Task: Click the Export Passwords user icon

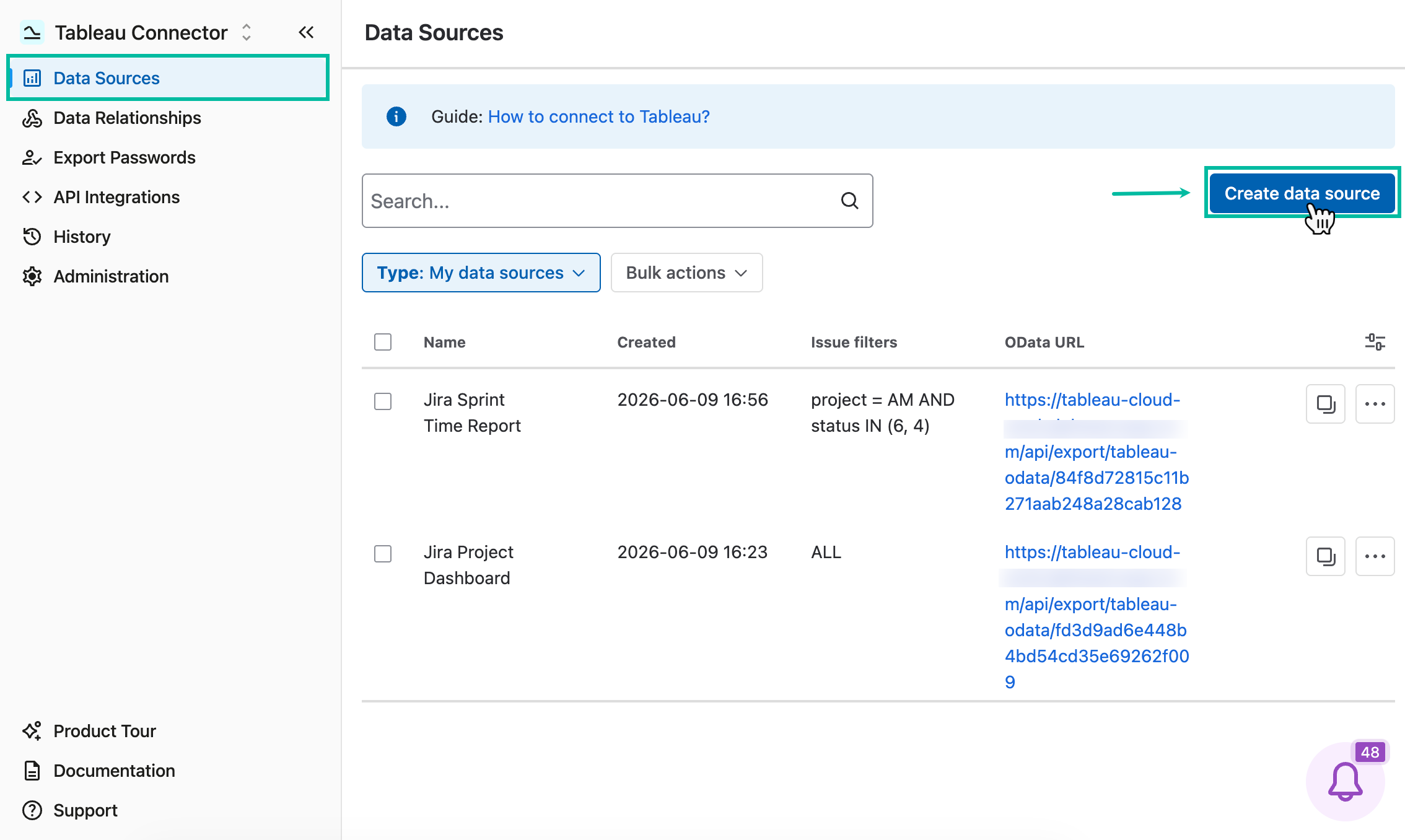Action: click(x=32, y=157)
